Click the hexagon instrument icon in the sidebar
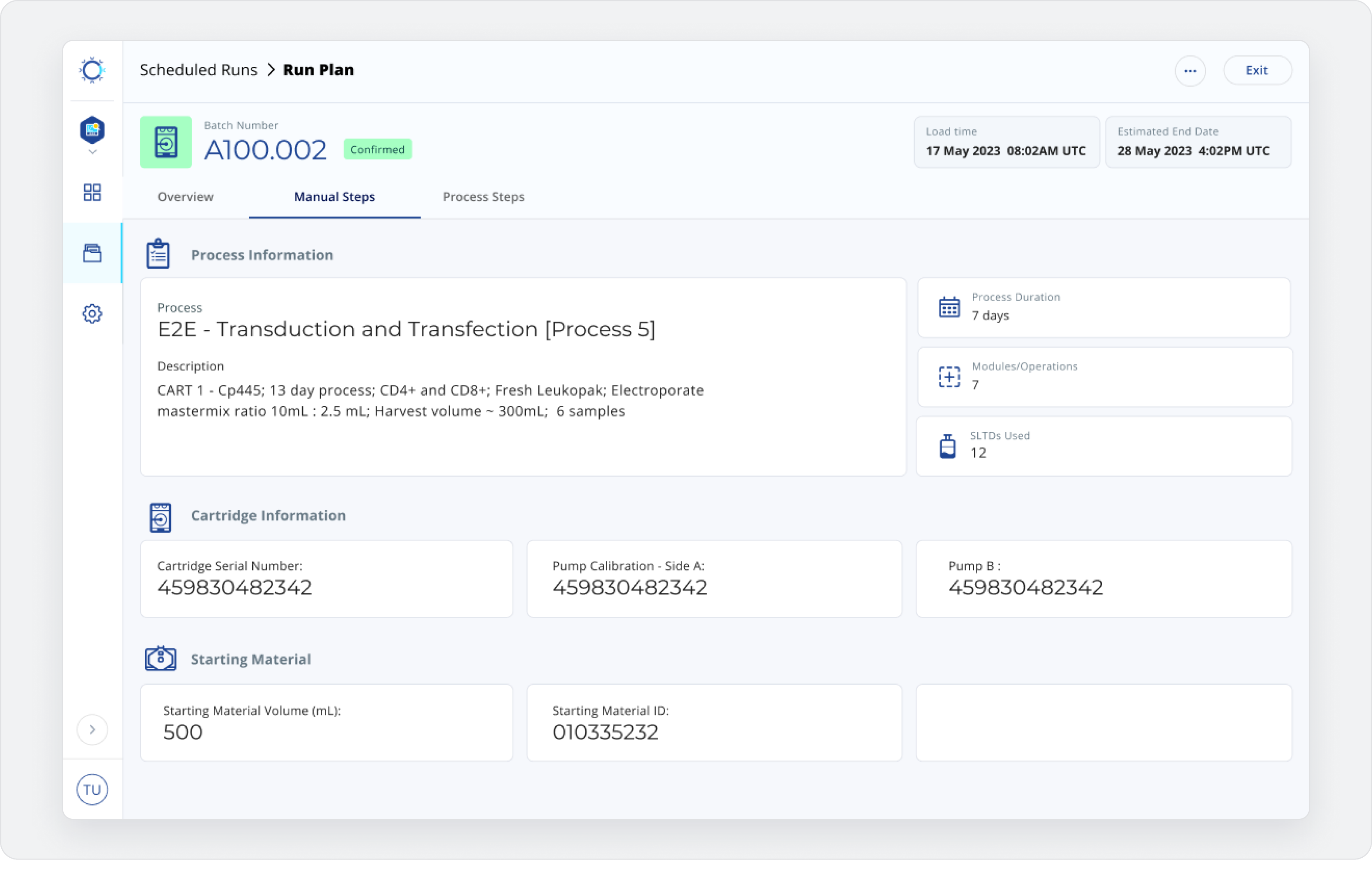Screen dimensions: 1372x871 click(x=92, y=130)
